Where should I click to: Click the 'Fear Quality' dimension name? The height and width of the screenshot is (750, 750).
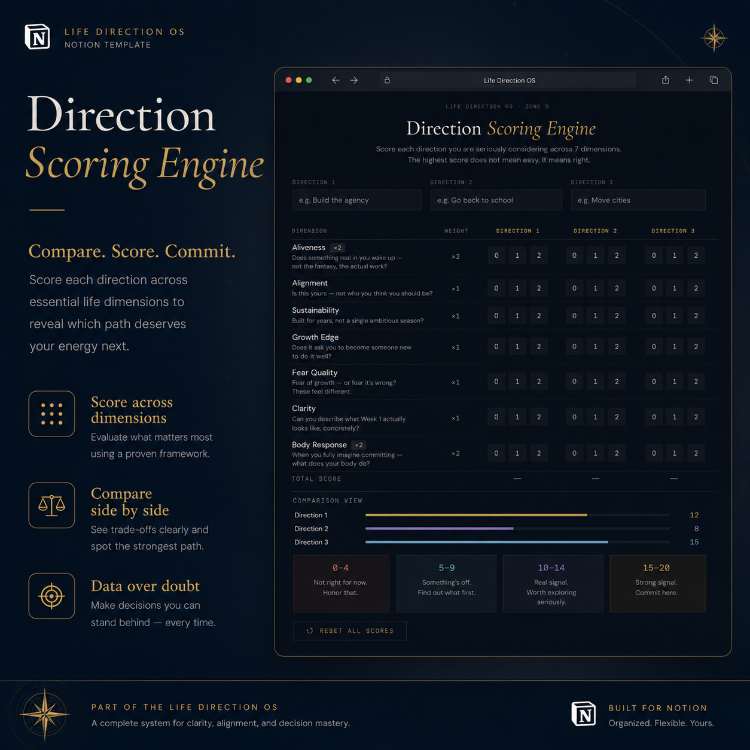point(315,373)
